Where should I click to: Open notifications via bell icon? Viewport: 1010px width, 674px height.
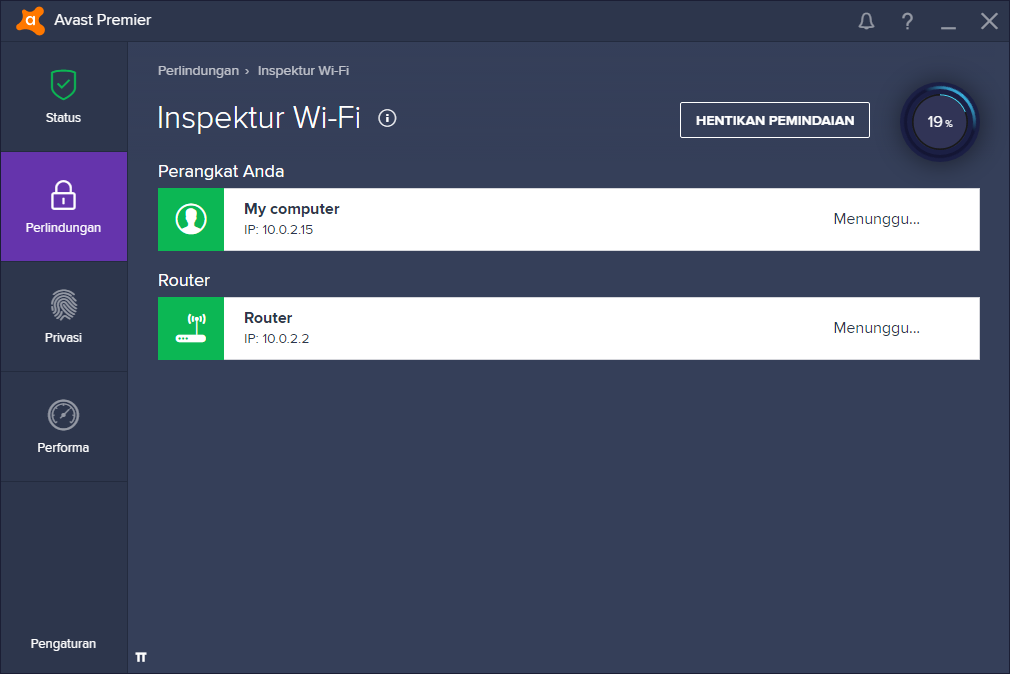click(x=866, y=20)
